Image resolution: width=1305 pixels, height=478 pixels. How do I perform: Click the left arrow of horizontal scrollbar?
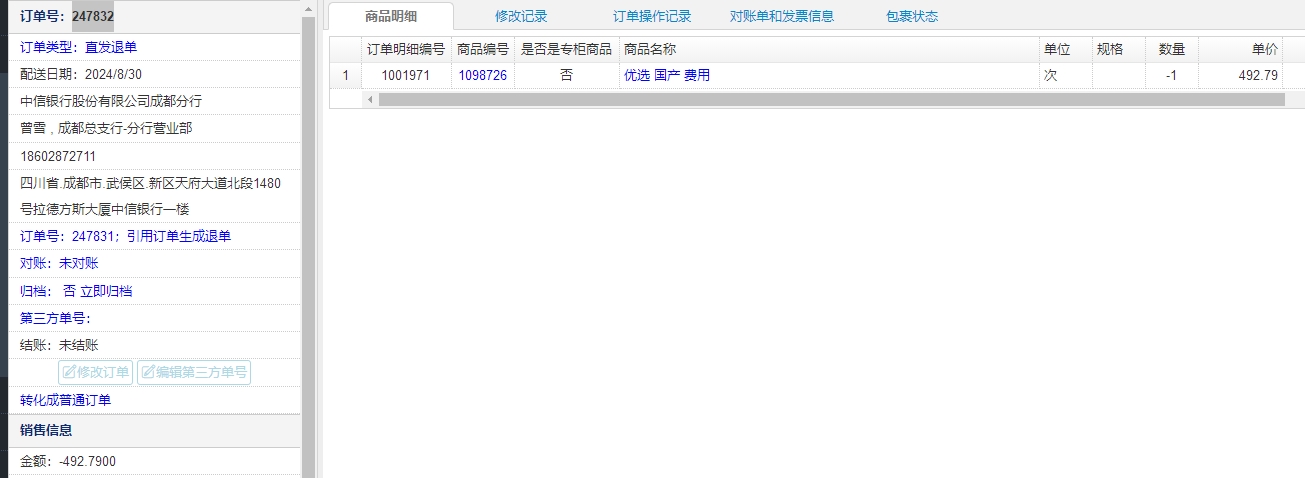coord(369,100)
